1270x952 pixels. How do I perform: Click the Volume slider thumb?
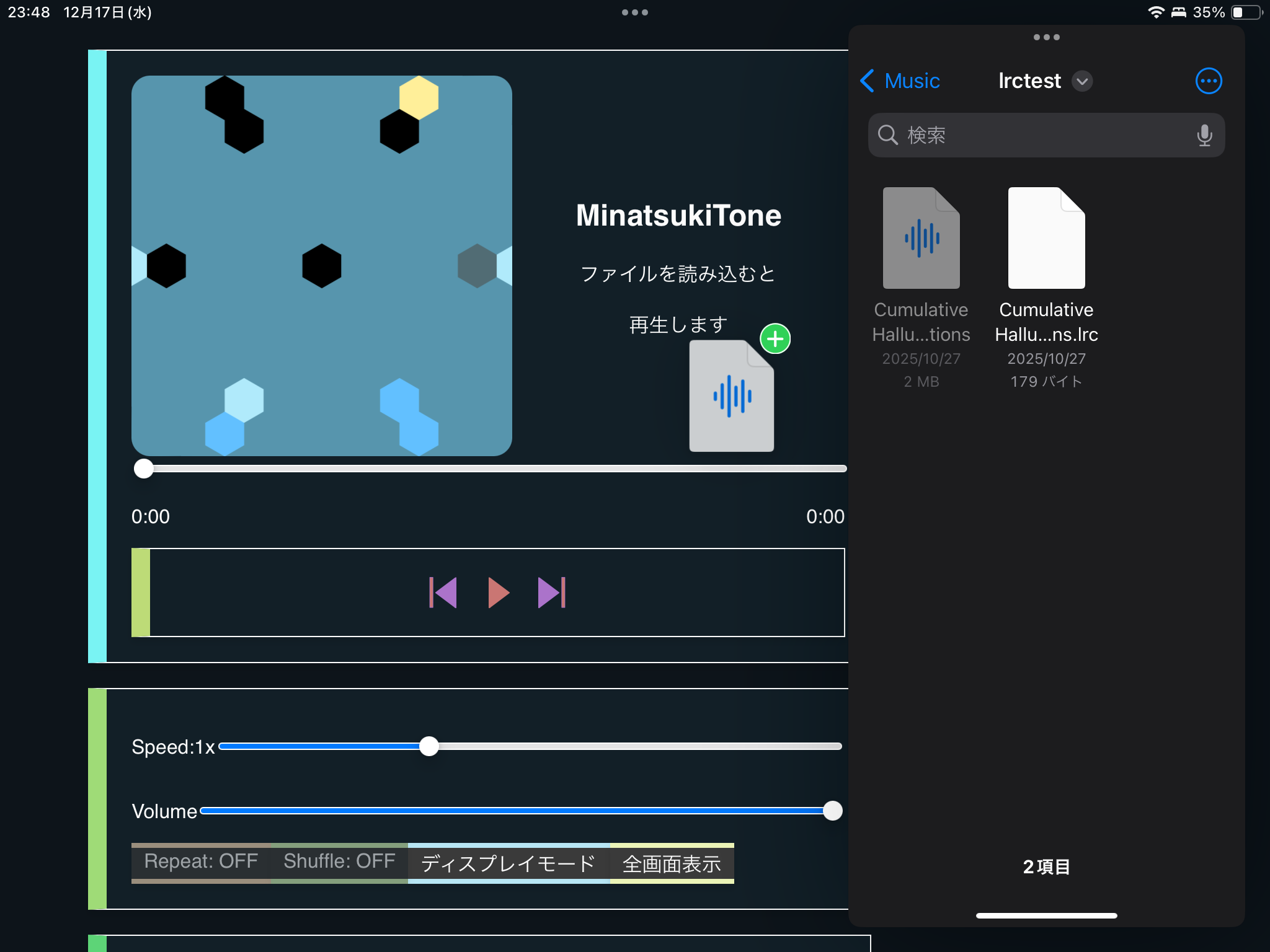833,811
